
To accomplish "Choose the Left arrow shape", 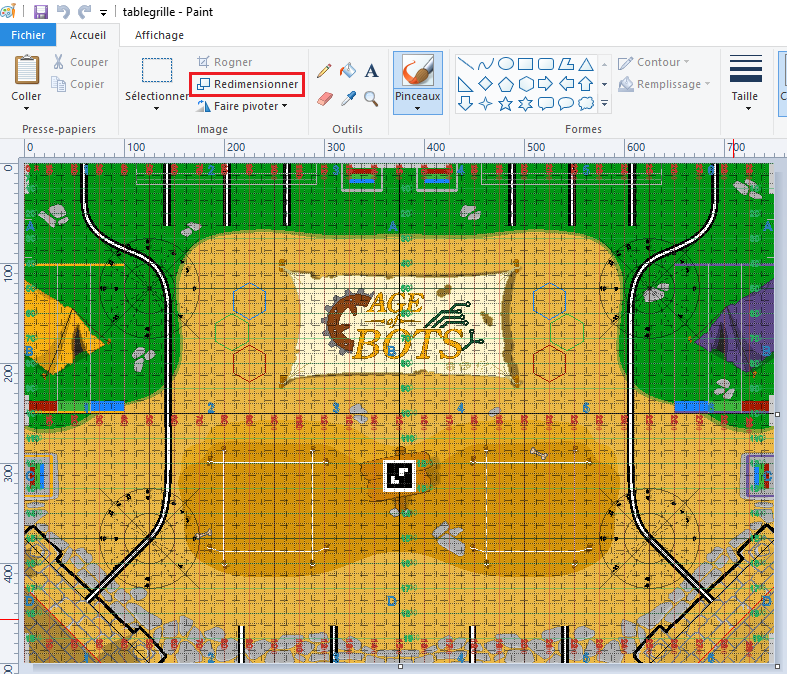I will pyautogui.click(x=566, y=84).
